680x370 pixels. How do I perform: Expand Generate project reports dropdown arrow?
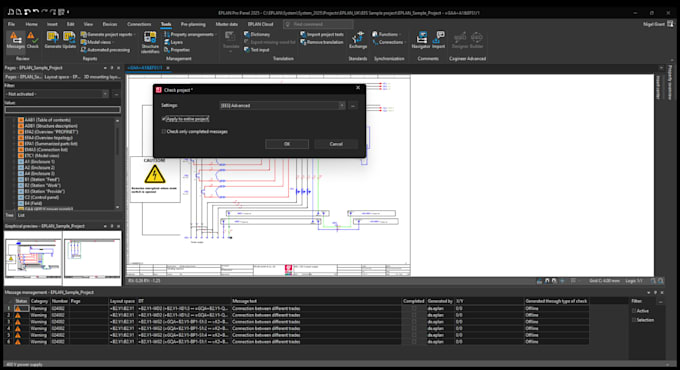tap(134, 34)
